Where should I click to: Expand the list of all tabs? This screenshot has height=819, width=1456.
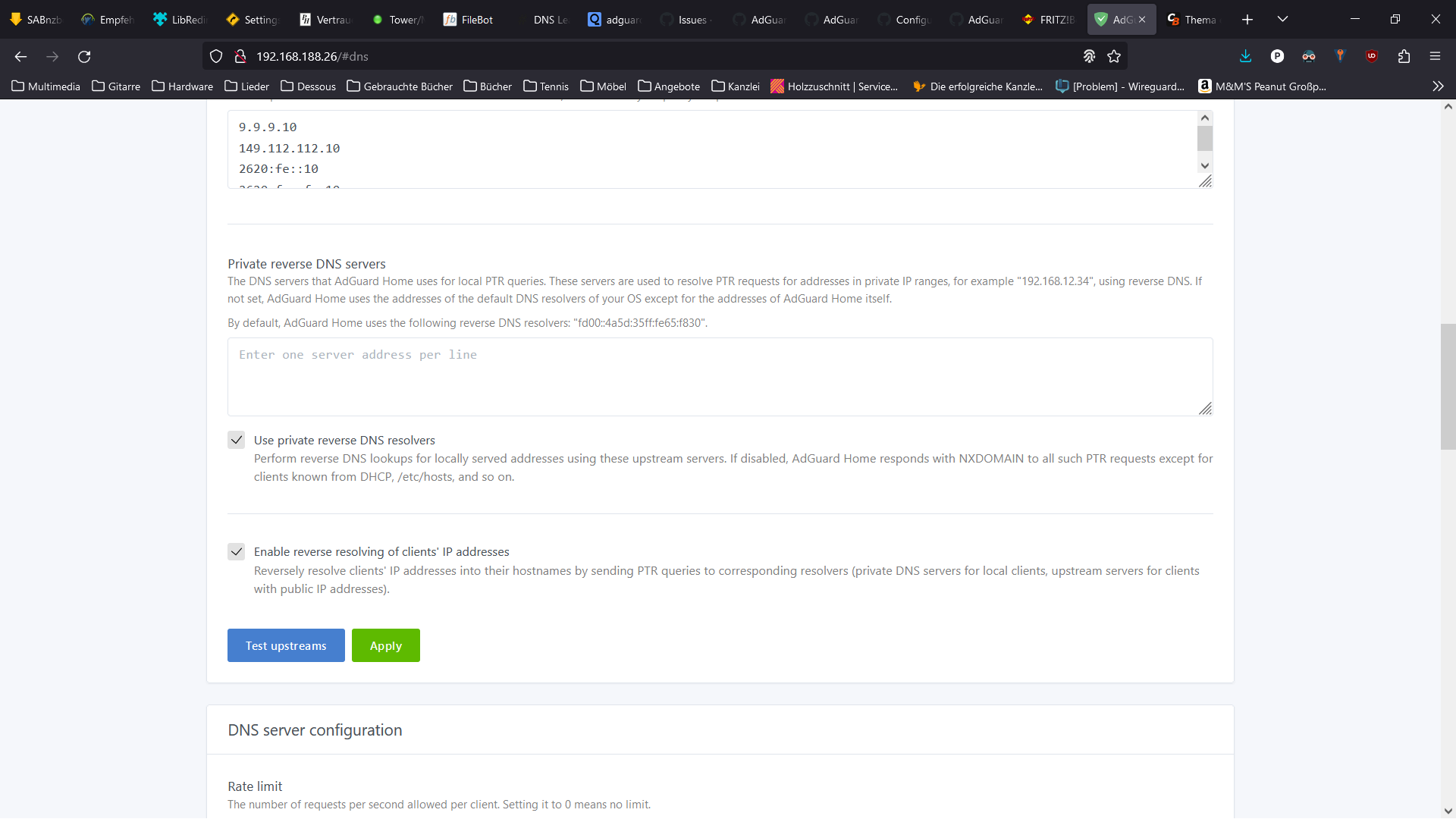coord(1282,20)
